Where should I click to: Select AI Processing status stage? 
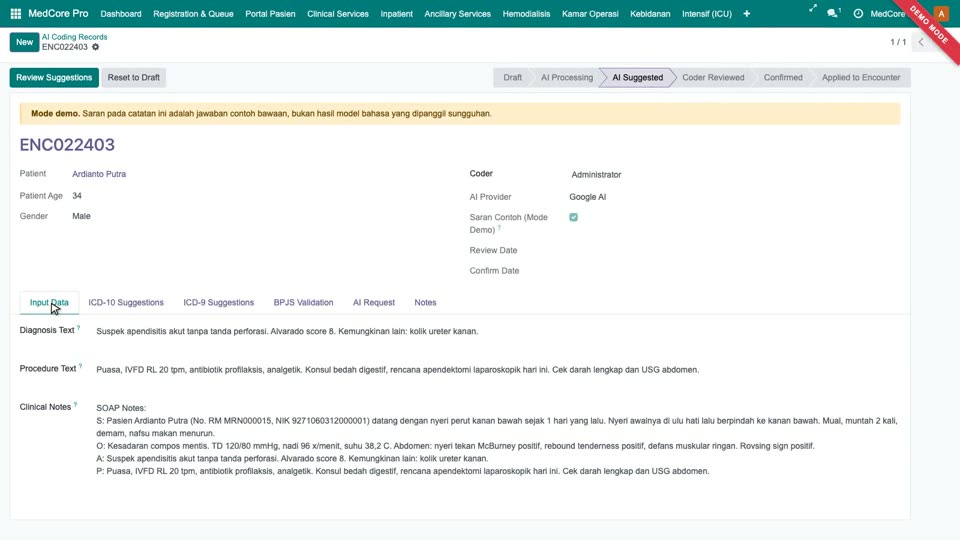pos(566,78)
